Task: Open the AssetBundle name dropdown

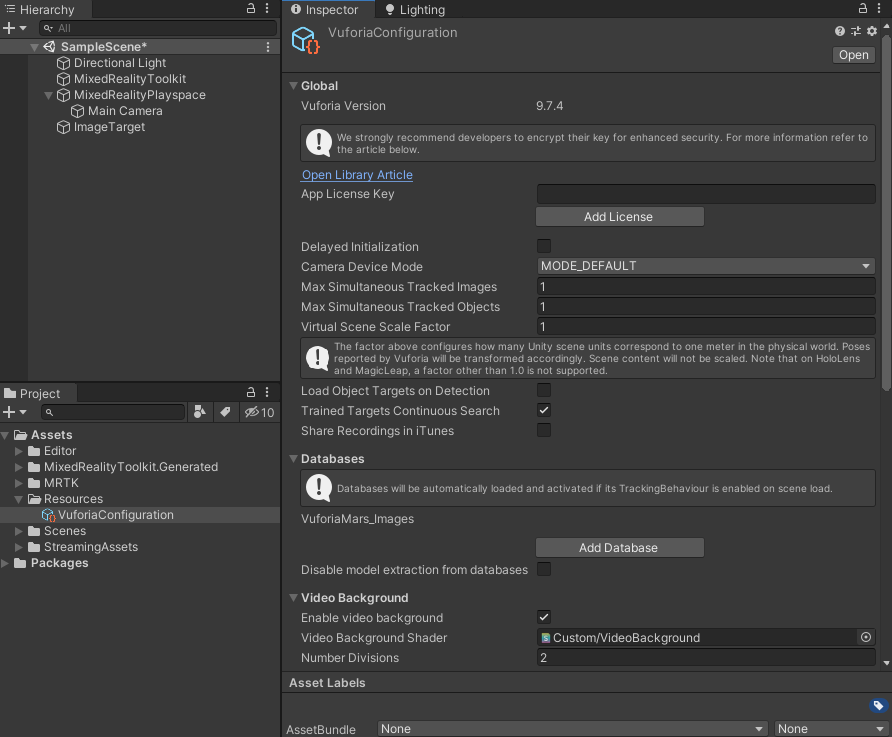Action: pos(572,728)
